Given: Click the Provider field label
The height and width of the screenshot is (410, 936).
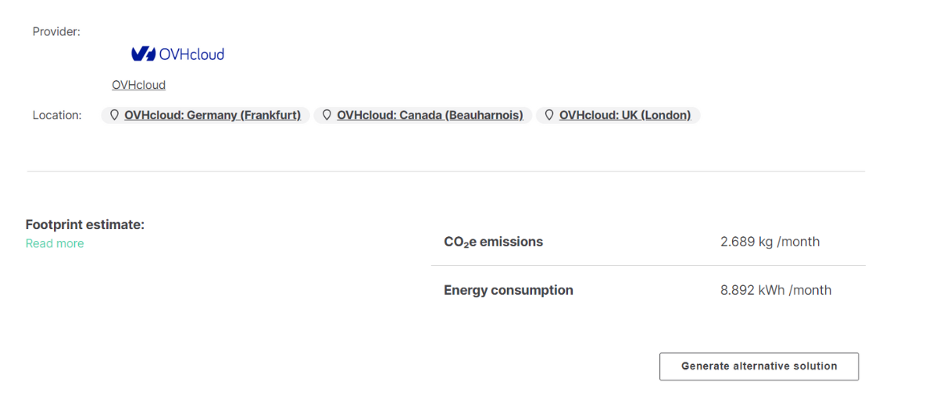Looking at the screenshot, I should pos(56,32).
